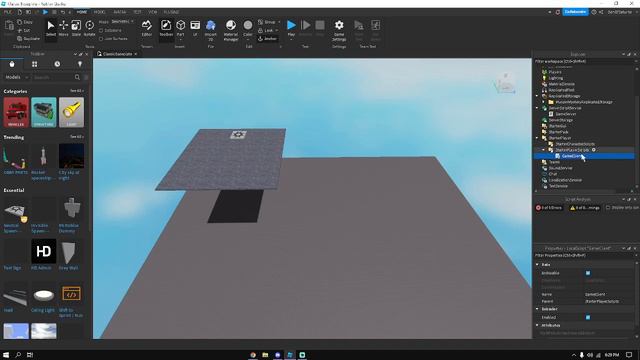Open the UI editor button
The image size is (640, 360).
click(195, 29)
